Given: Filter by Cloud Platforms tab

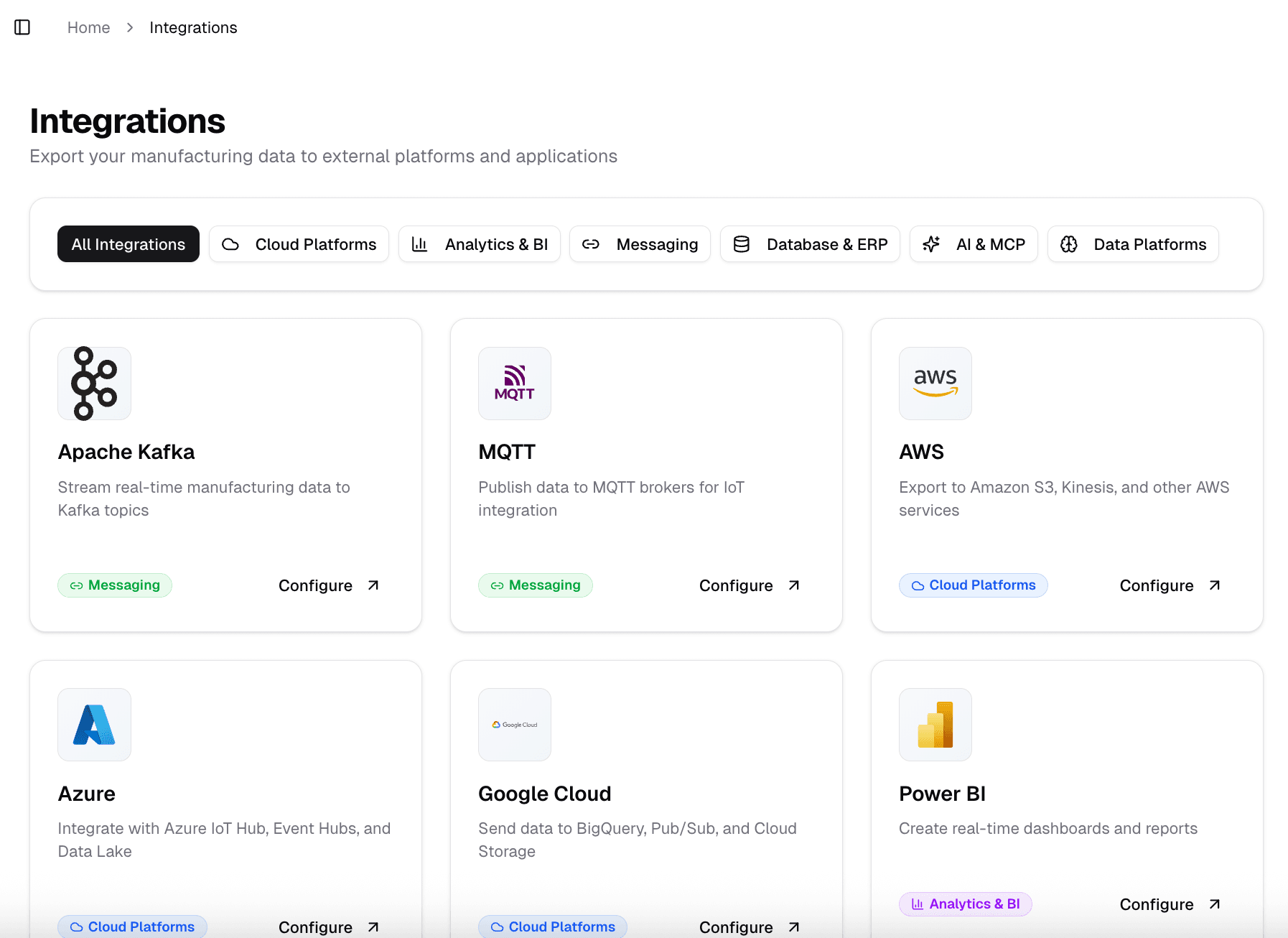Looking at the screenshot, I should coord(299,244).
